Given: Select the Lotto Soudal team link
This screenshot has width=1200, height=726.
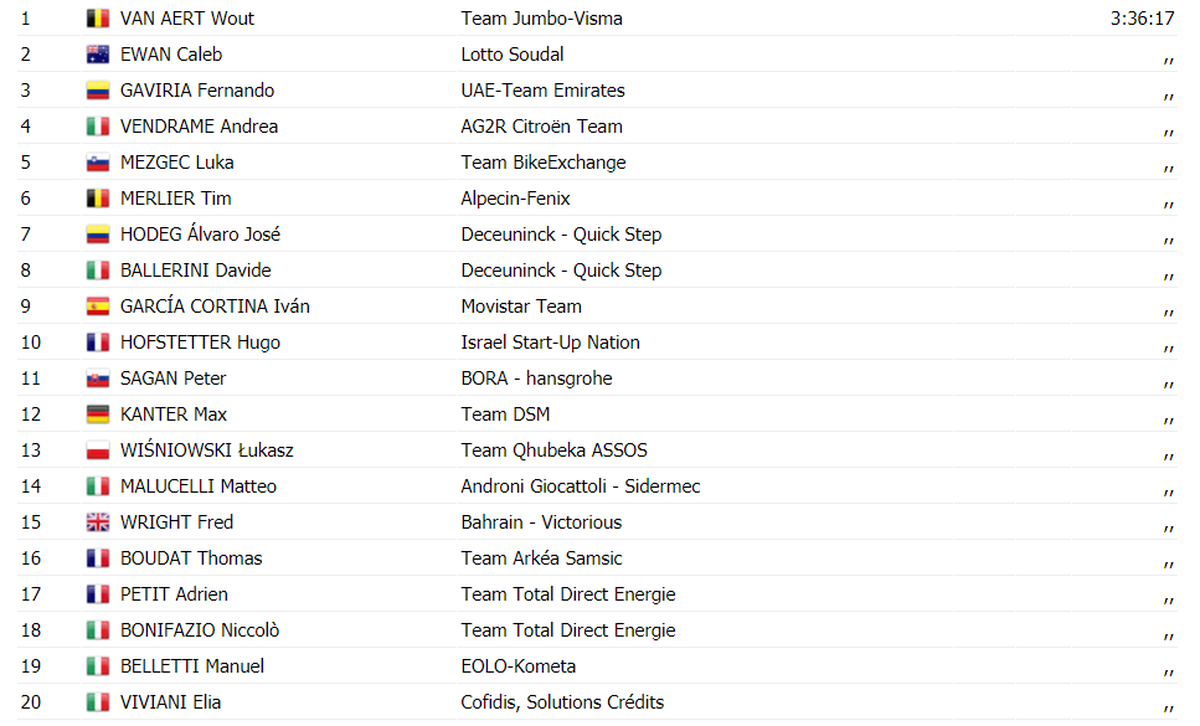Looking at the screenshot, I should 513,54.
